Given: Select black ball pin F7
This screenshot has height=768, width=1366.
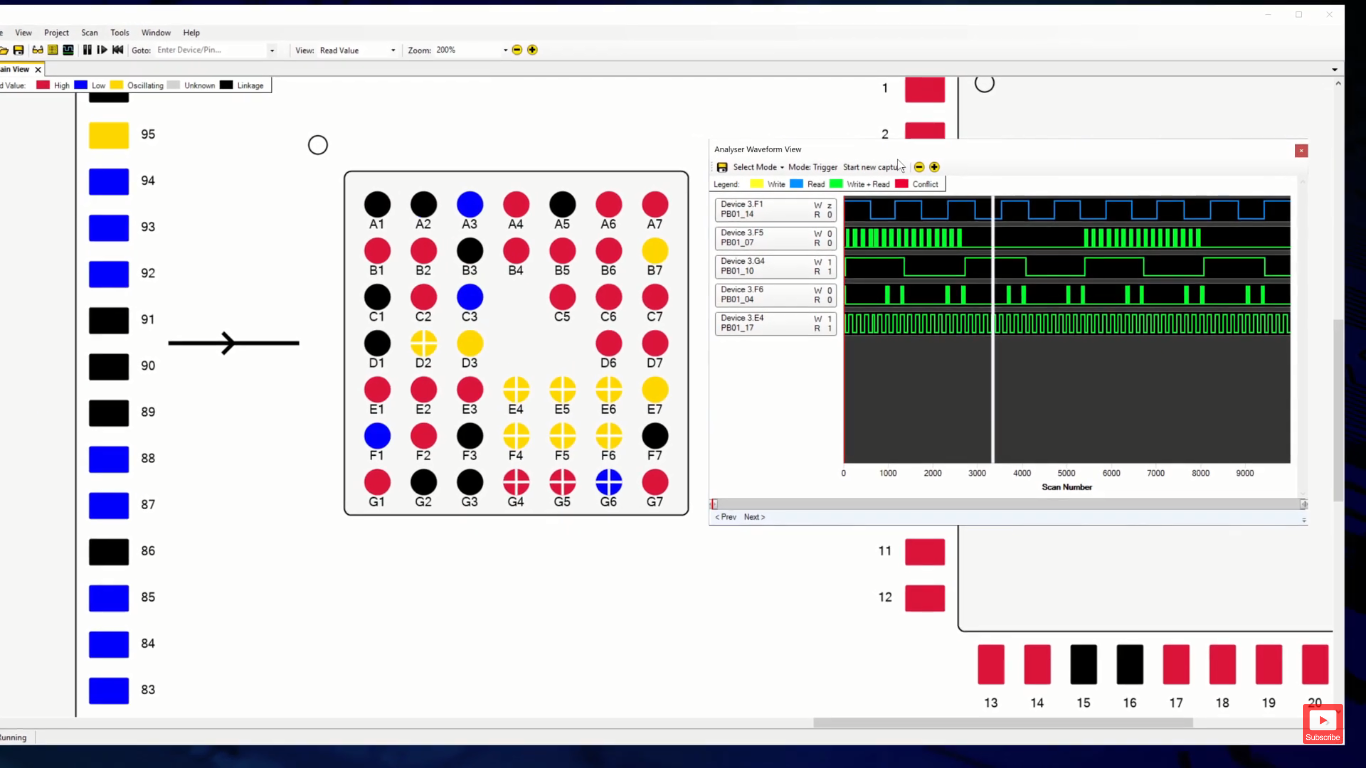Looking at the screenshot, I should pos(655,436).
